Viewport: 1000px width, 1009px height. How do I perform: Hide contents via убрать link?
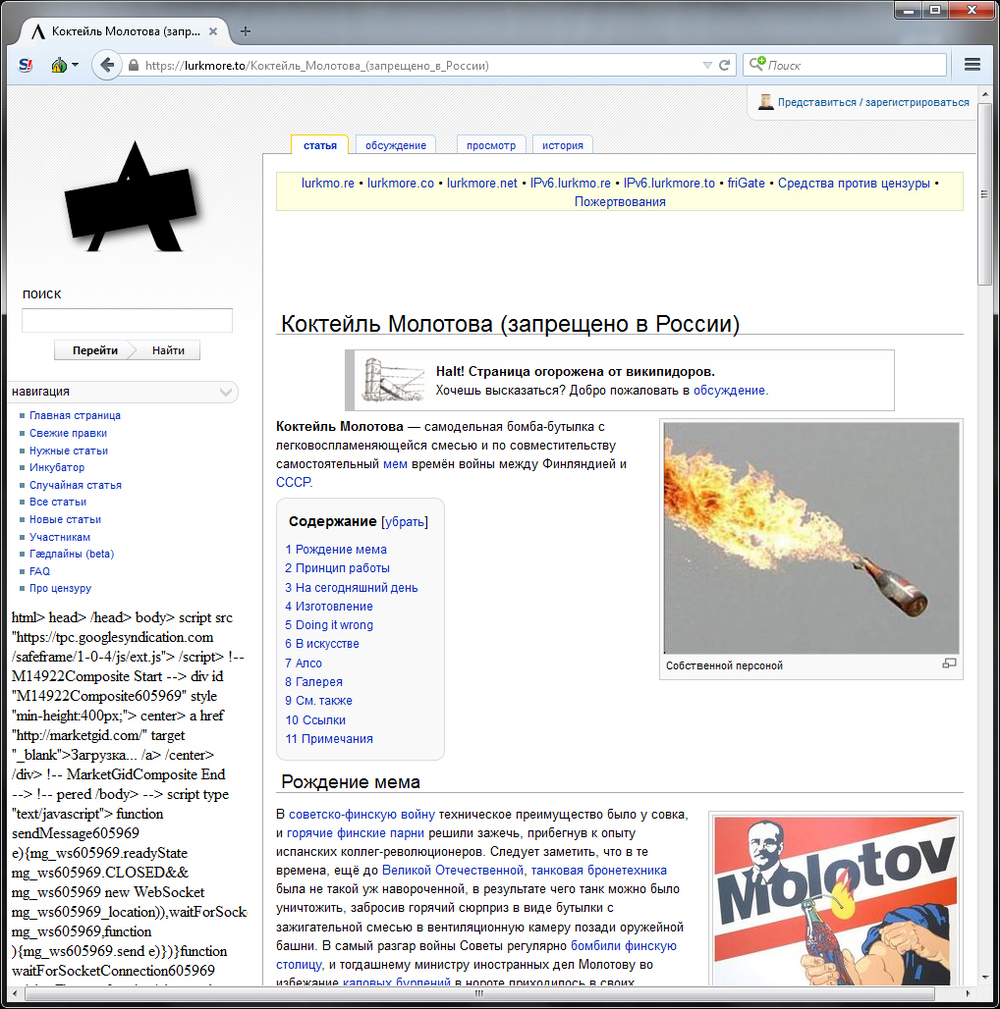405,522
